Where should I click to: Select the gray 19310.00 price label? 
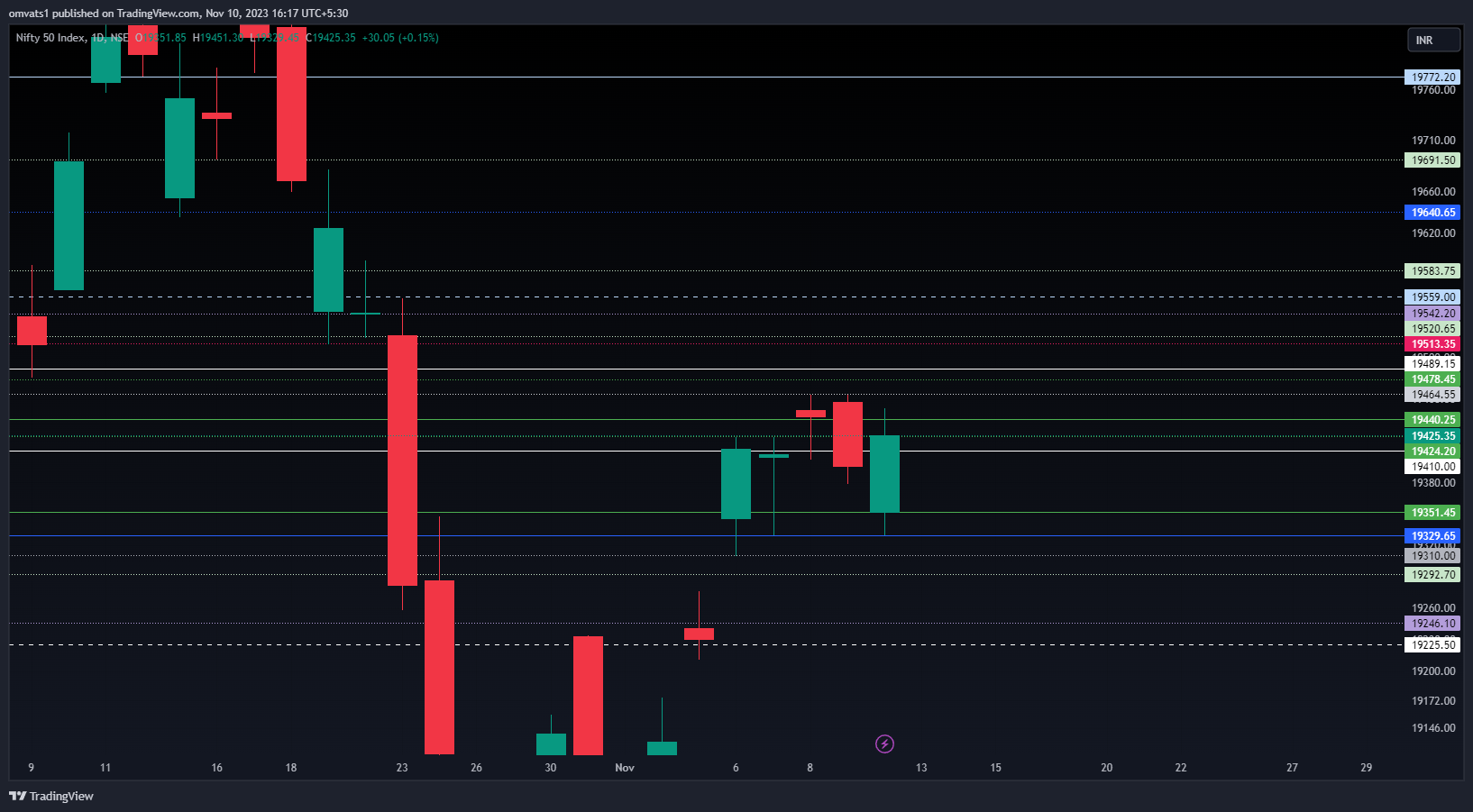(x=1432, y=556)
